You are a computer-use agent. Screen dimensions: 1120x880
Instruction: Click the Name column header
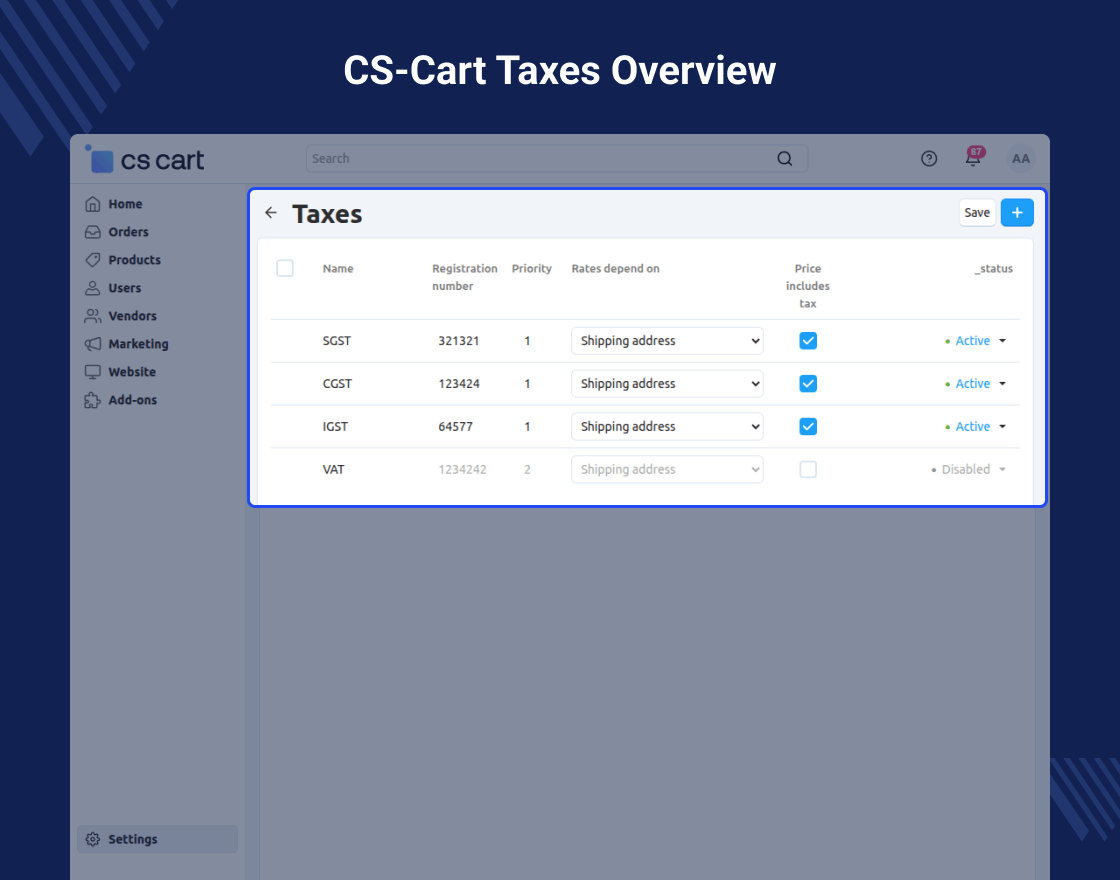338,269
